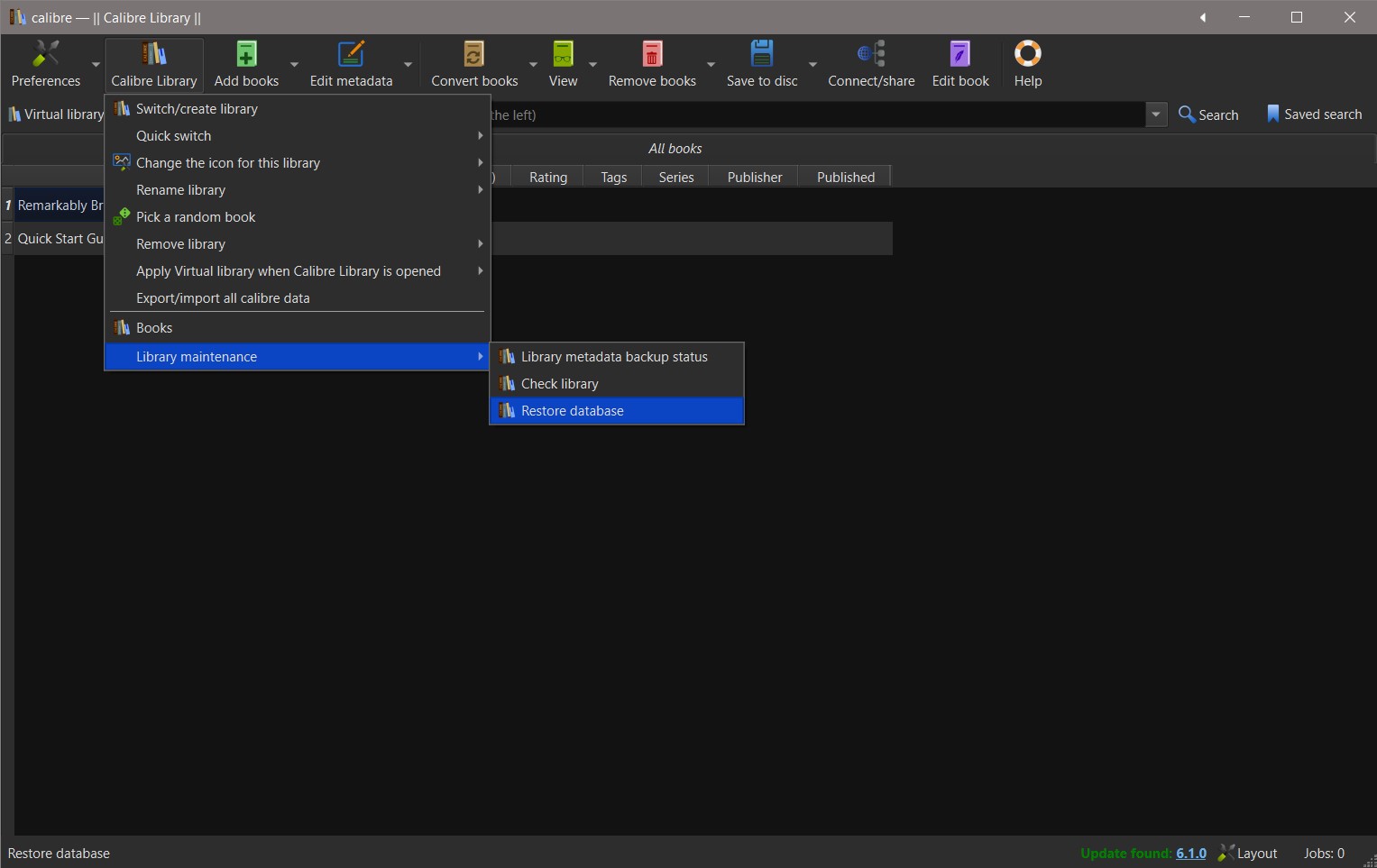Open the Quick switch submenu

point(298,136)
